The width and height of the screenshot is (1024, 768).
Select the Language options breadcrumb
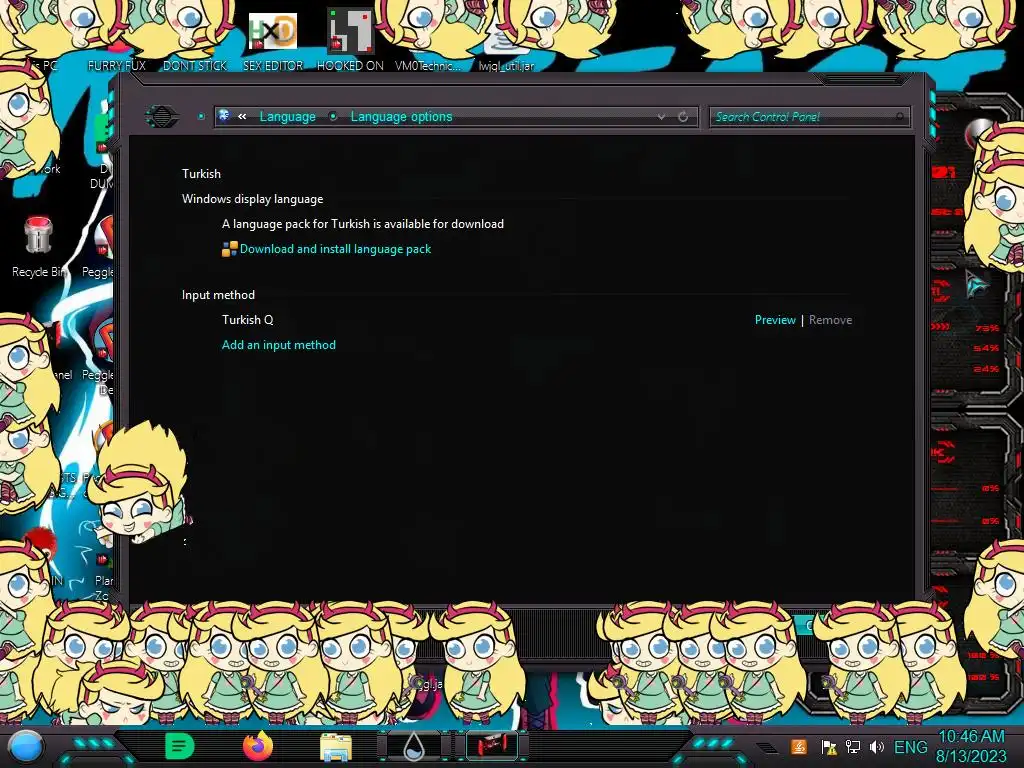pyautogui.click(x=401, y=117)
